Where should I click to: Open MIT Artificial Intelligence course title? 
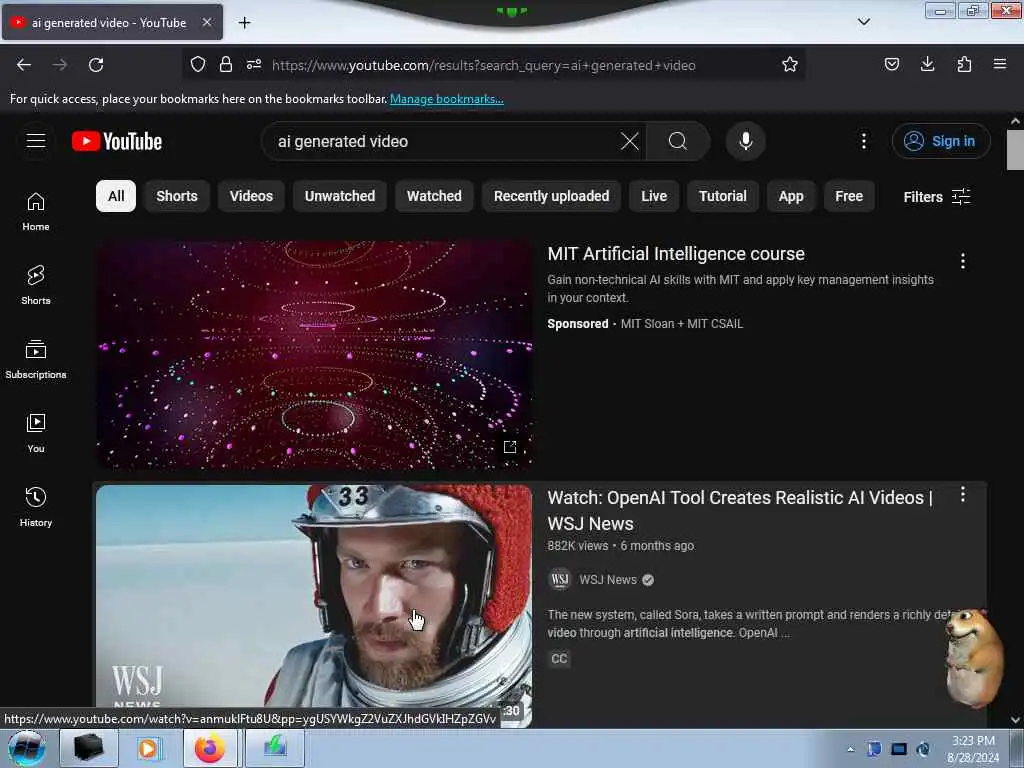676,253
